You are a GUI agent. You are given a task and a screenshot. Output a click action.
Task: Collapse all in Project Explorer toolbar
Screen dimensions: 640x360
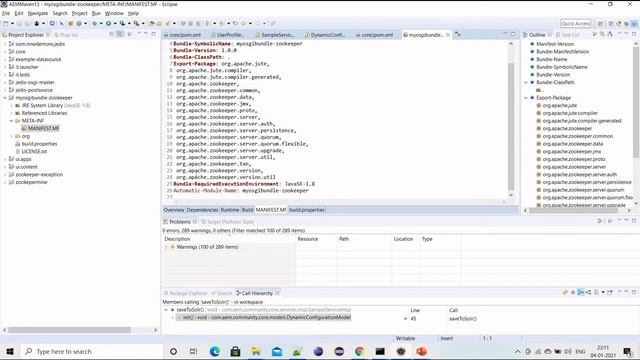tap(111, 35)
